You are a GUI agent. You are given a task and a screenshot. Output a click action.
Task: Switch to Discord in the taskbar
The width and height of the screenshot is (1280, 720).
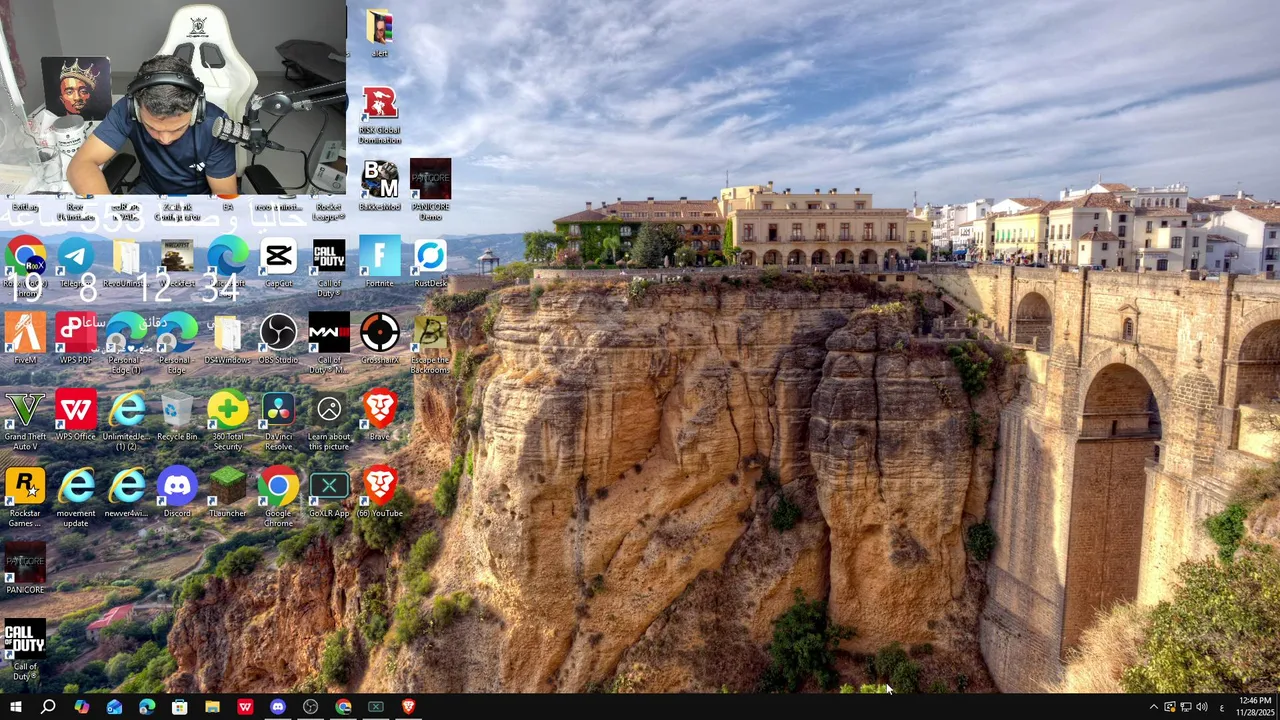pos(277,707)
